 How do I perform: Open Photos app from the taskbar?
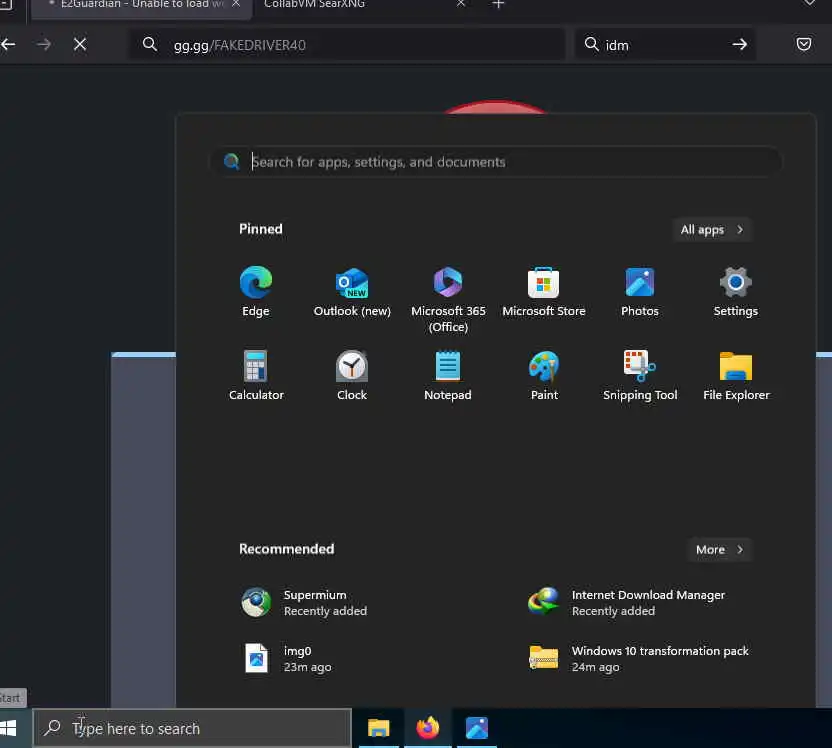(476, 728)
